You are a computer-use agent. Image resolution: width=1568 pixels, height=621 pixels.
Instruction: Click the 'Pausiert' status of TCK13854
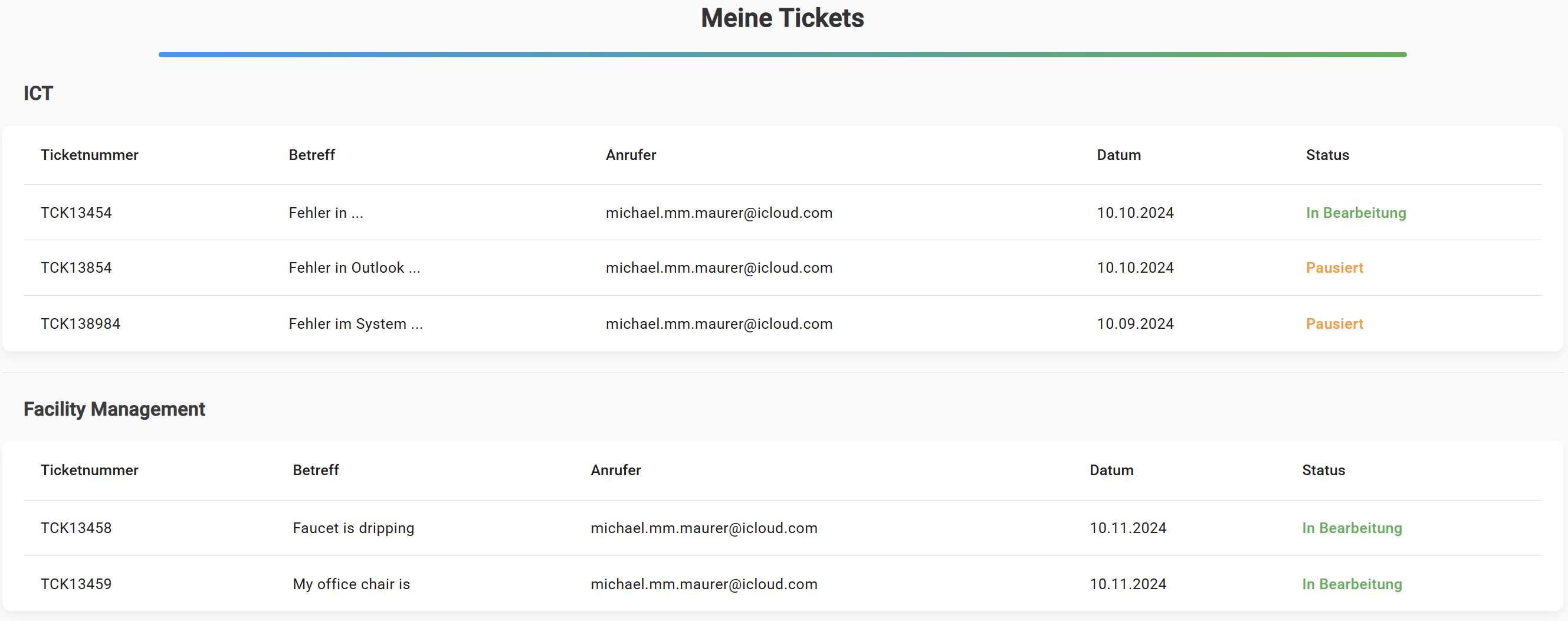(x=1334, y=267)
